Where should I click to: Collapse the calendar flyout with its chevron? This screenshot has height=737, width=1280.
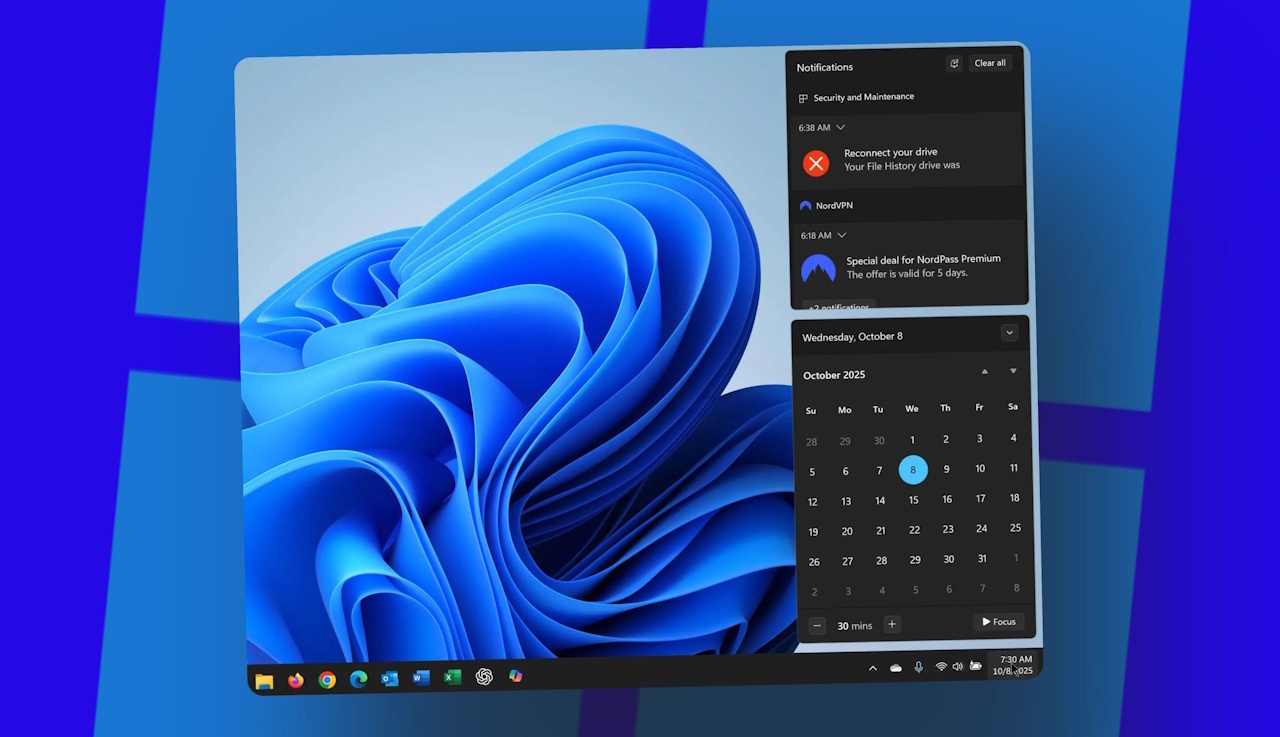(1010, 332)
